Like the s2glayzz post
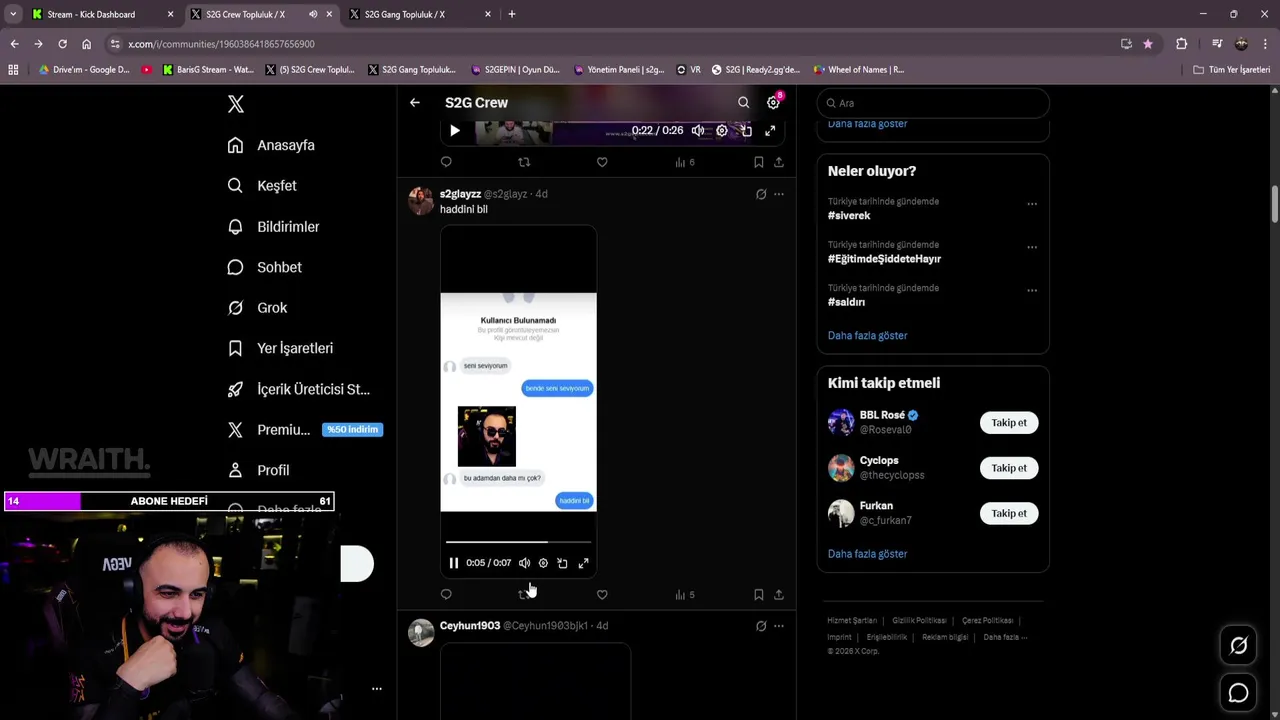The image size is (1280, 720). point(602,594)
